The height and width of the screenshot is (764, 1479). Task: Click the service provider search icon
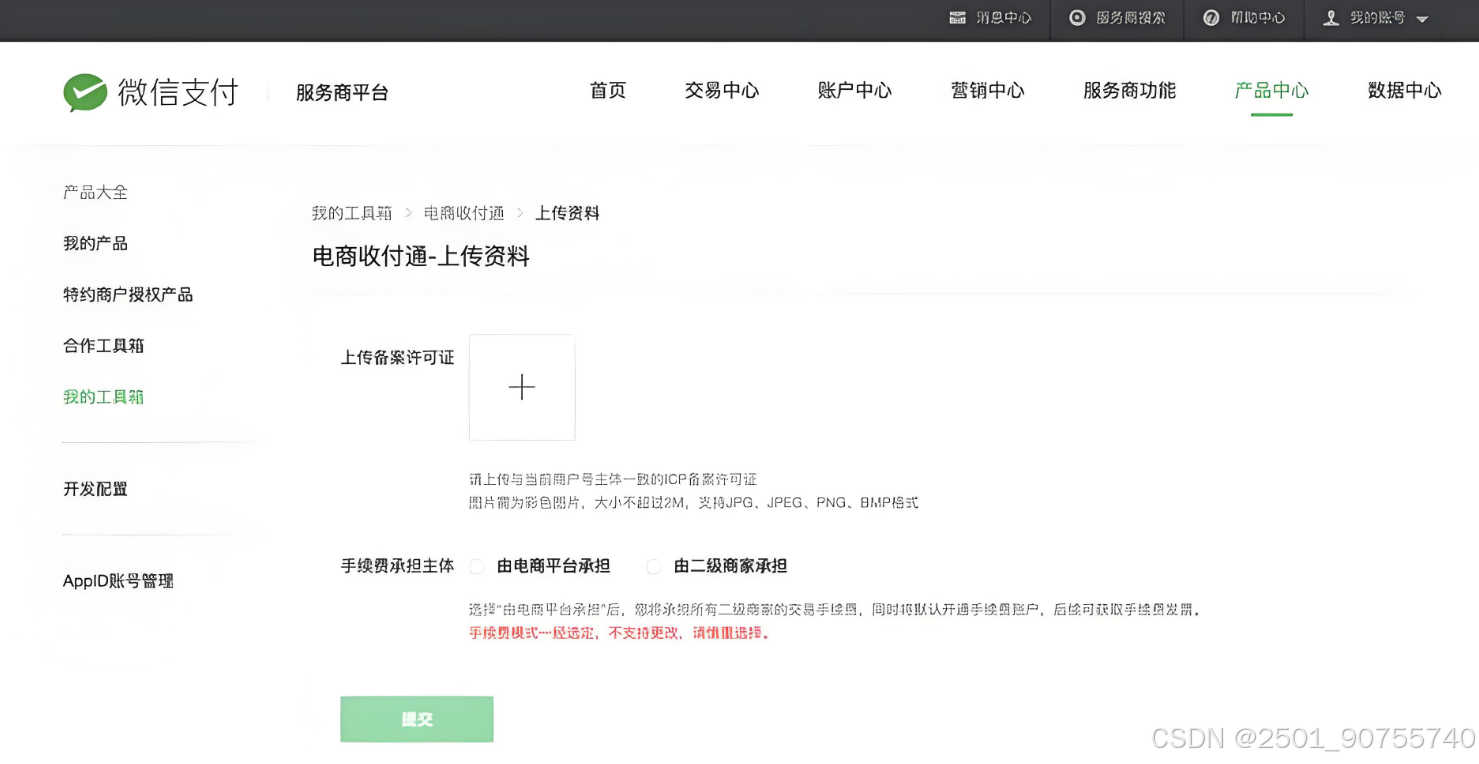(x=1077, y=18)
